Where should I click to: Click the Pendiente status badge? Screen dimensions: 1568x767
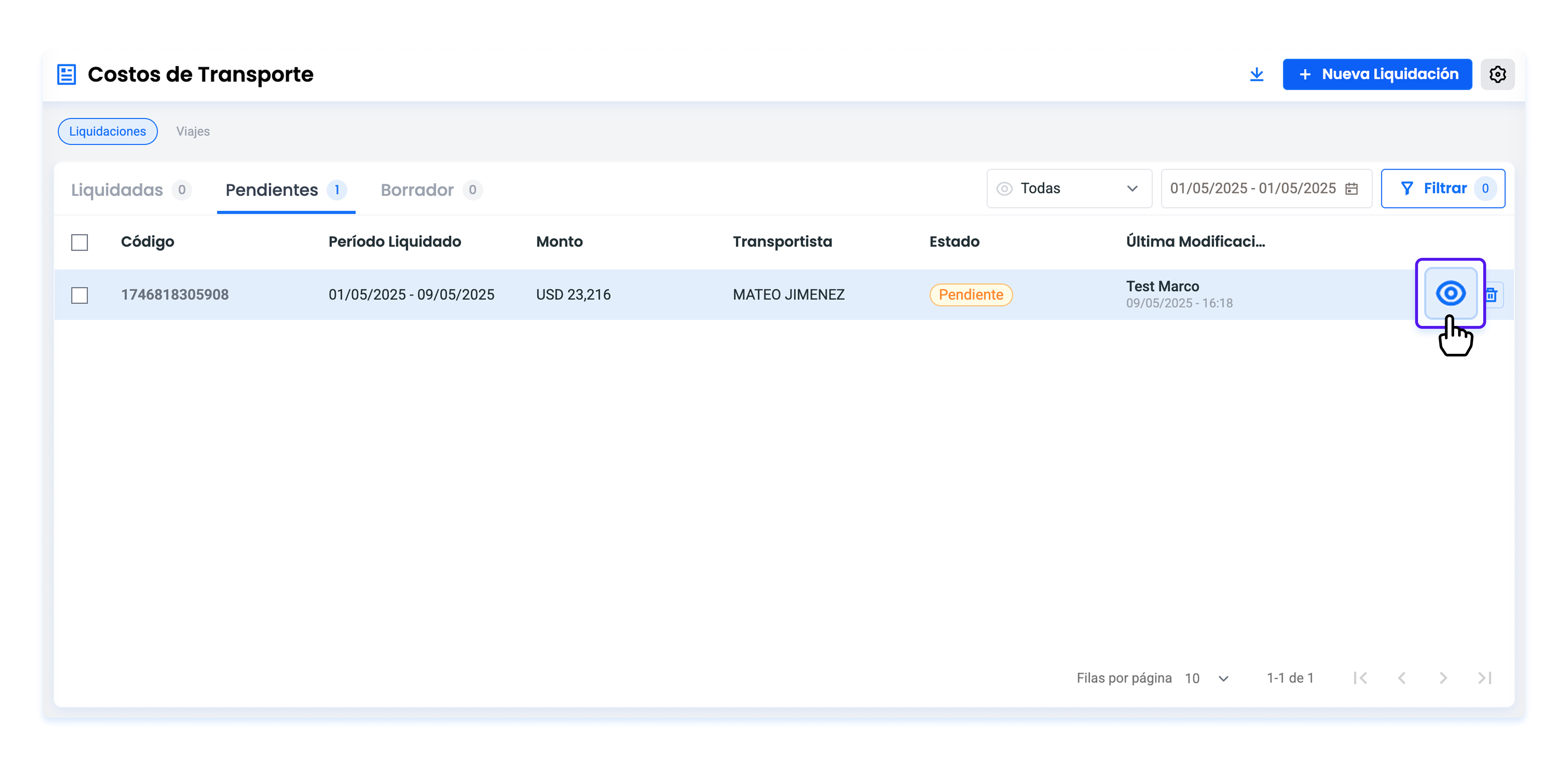pyautogui.click(x=970, y=294)
